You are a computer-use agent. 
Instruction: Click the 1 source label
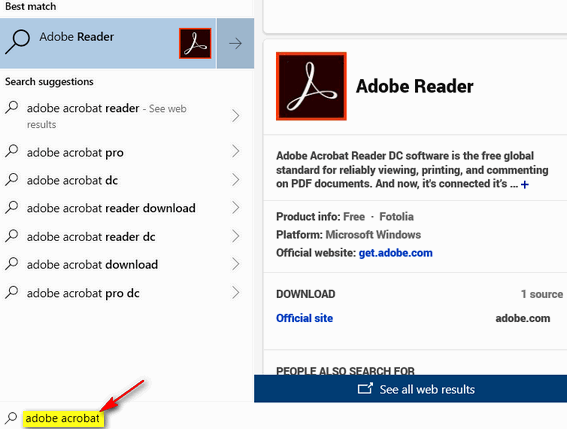point(542,294)
